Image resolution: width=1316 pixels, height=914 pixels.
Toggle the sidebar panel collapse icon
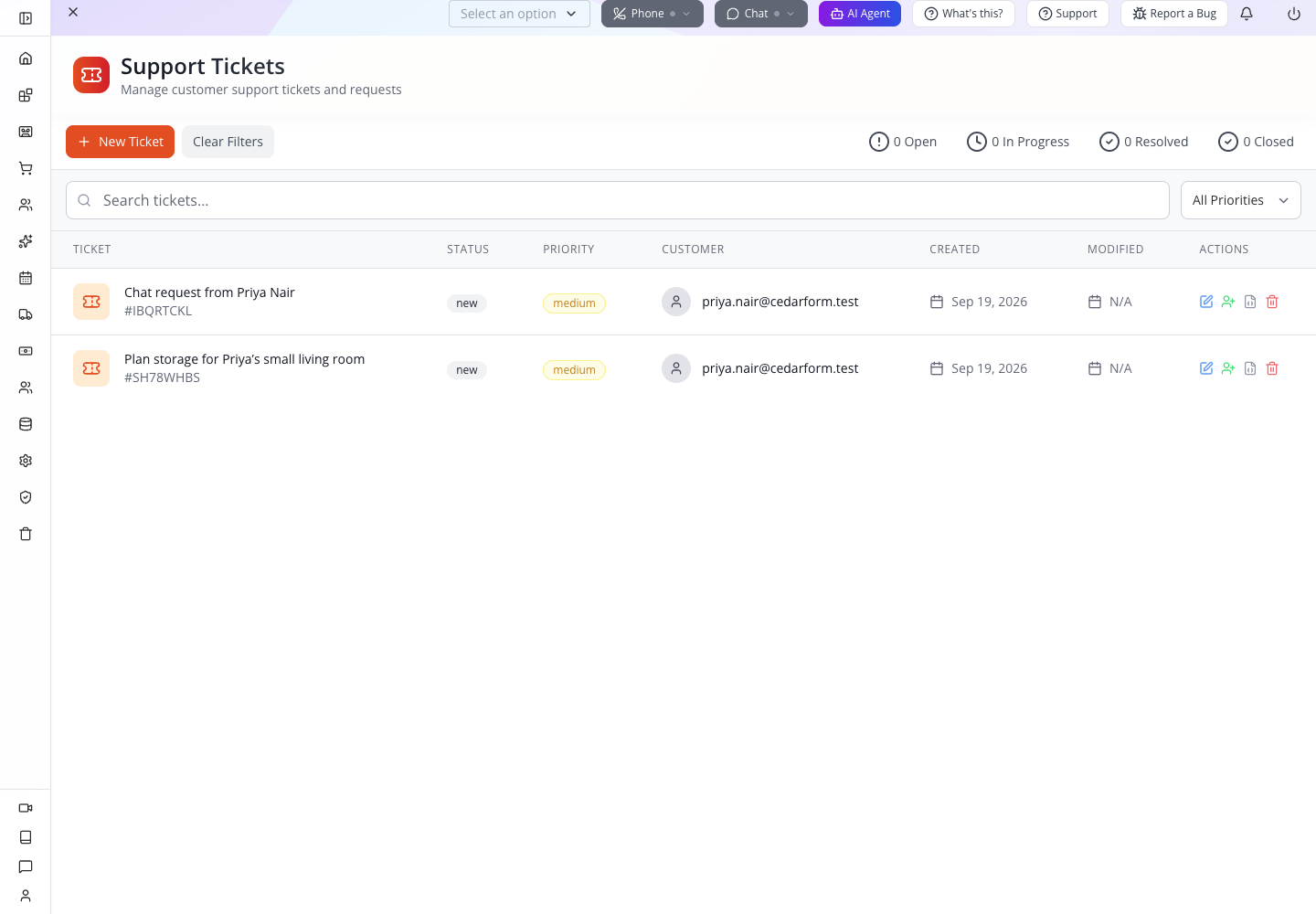[26, 18]
